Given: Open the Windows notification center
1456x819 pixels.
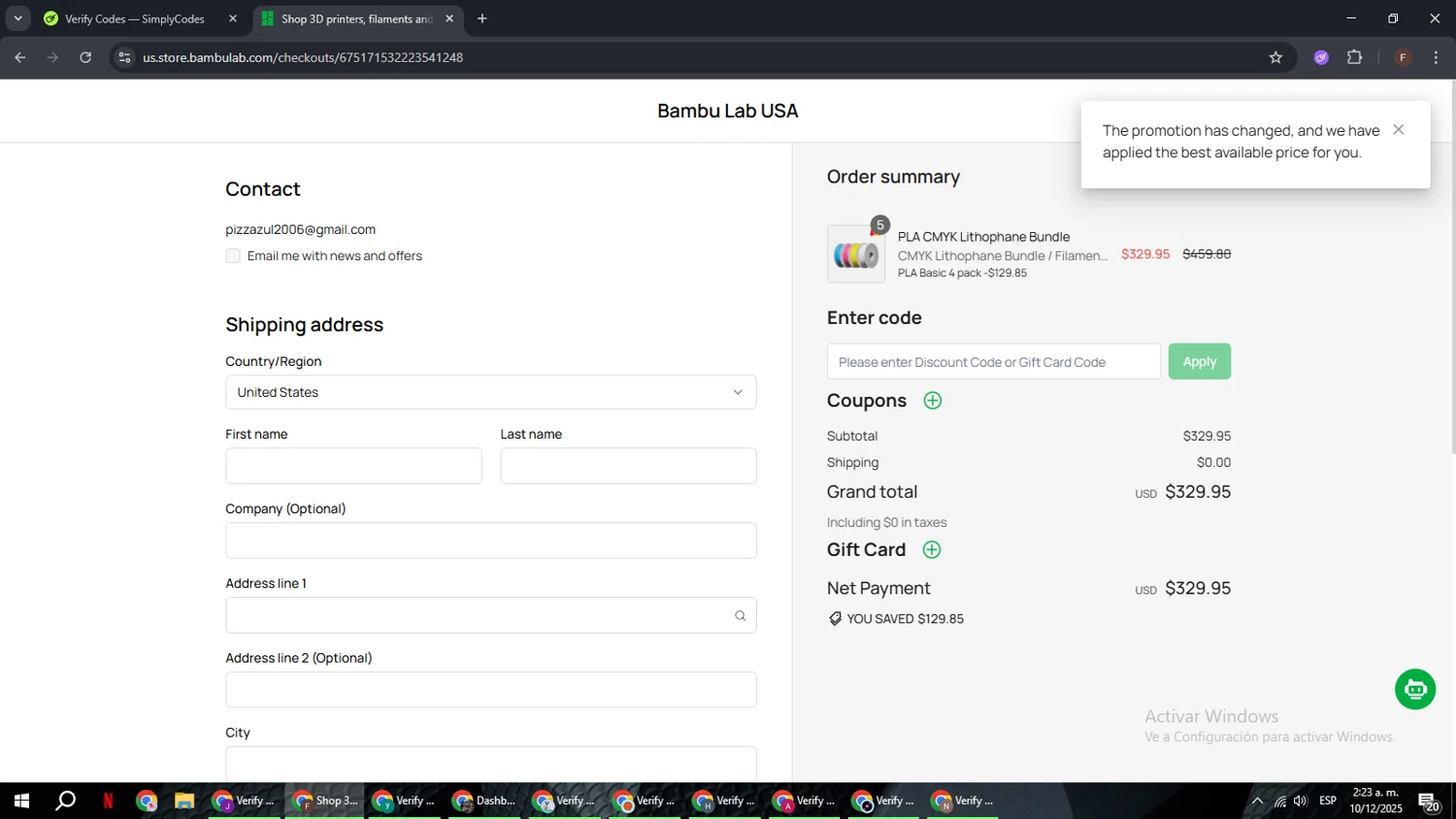Looking at the screenshot, I should [x=1429, y=801].
